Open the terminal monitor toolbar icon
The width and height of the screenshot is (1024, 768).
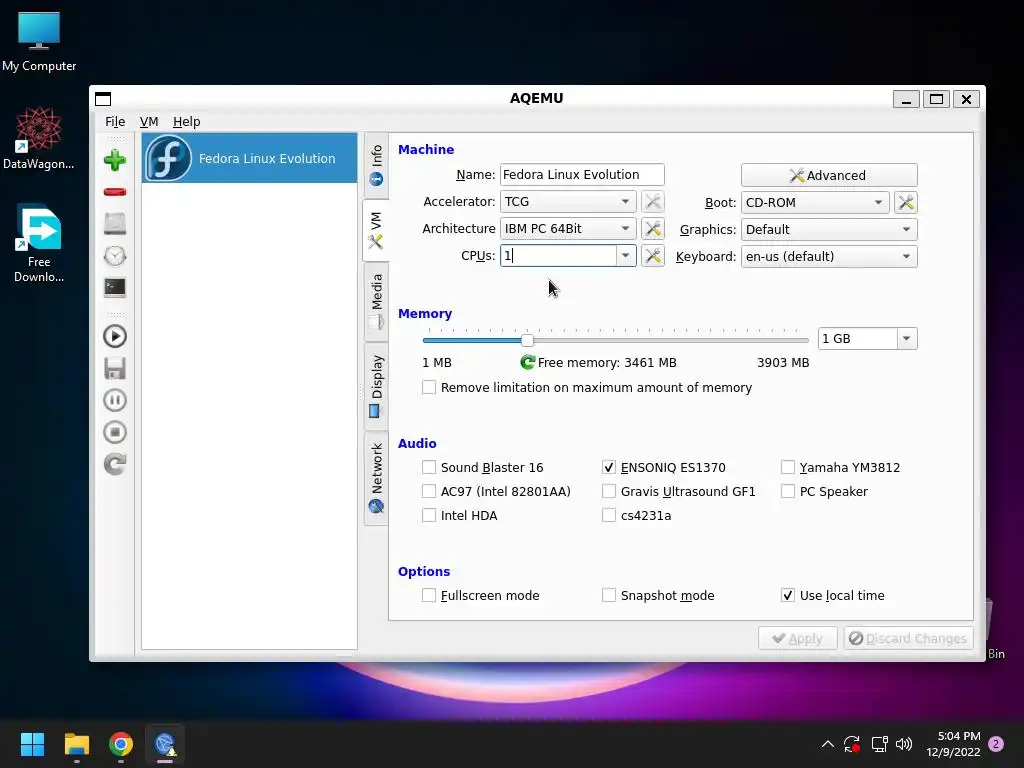point(115,287)
